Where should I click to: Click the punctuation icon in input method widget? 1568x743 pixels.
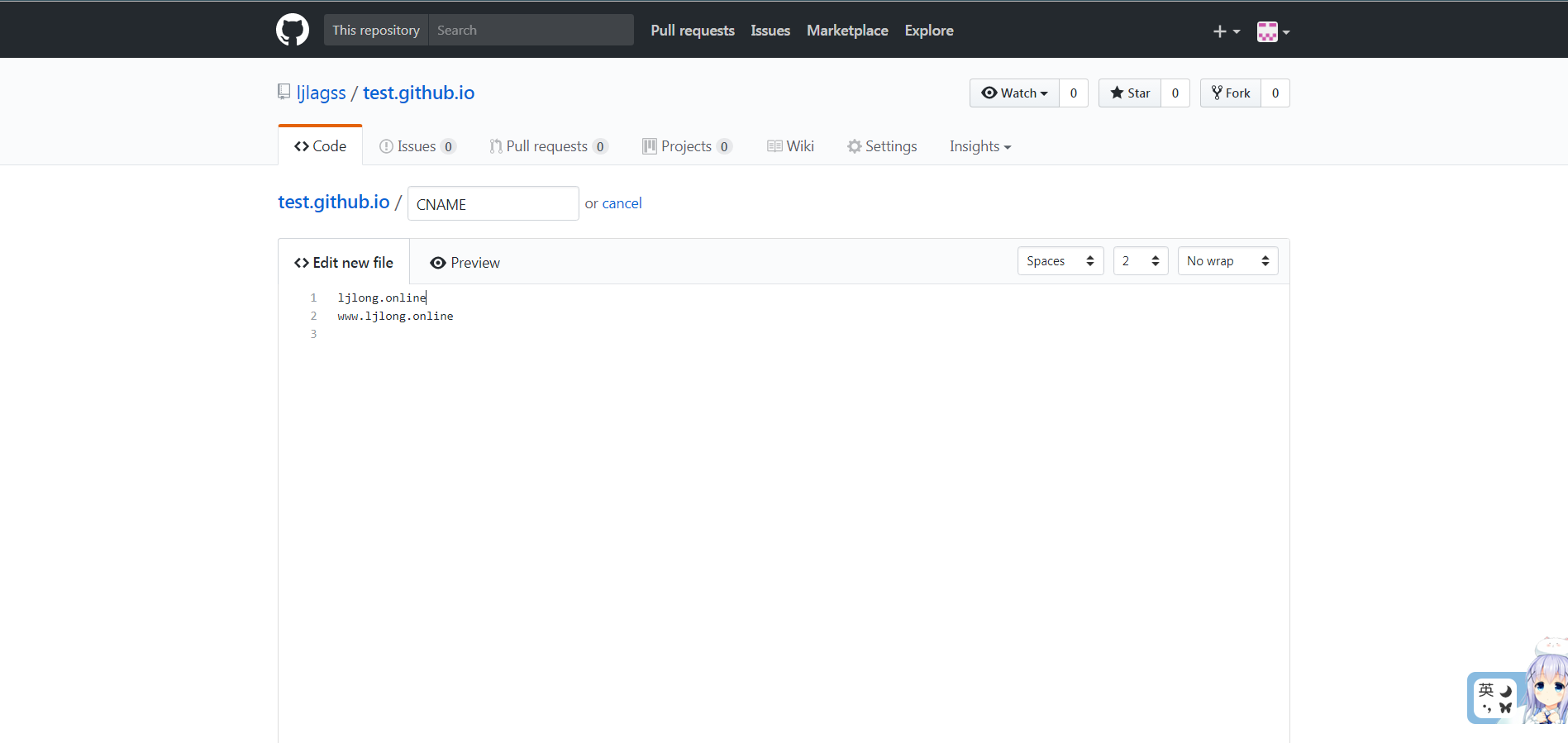point(1486,708)
